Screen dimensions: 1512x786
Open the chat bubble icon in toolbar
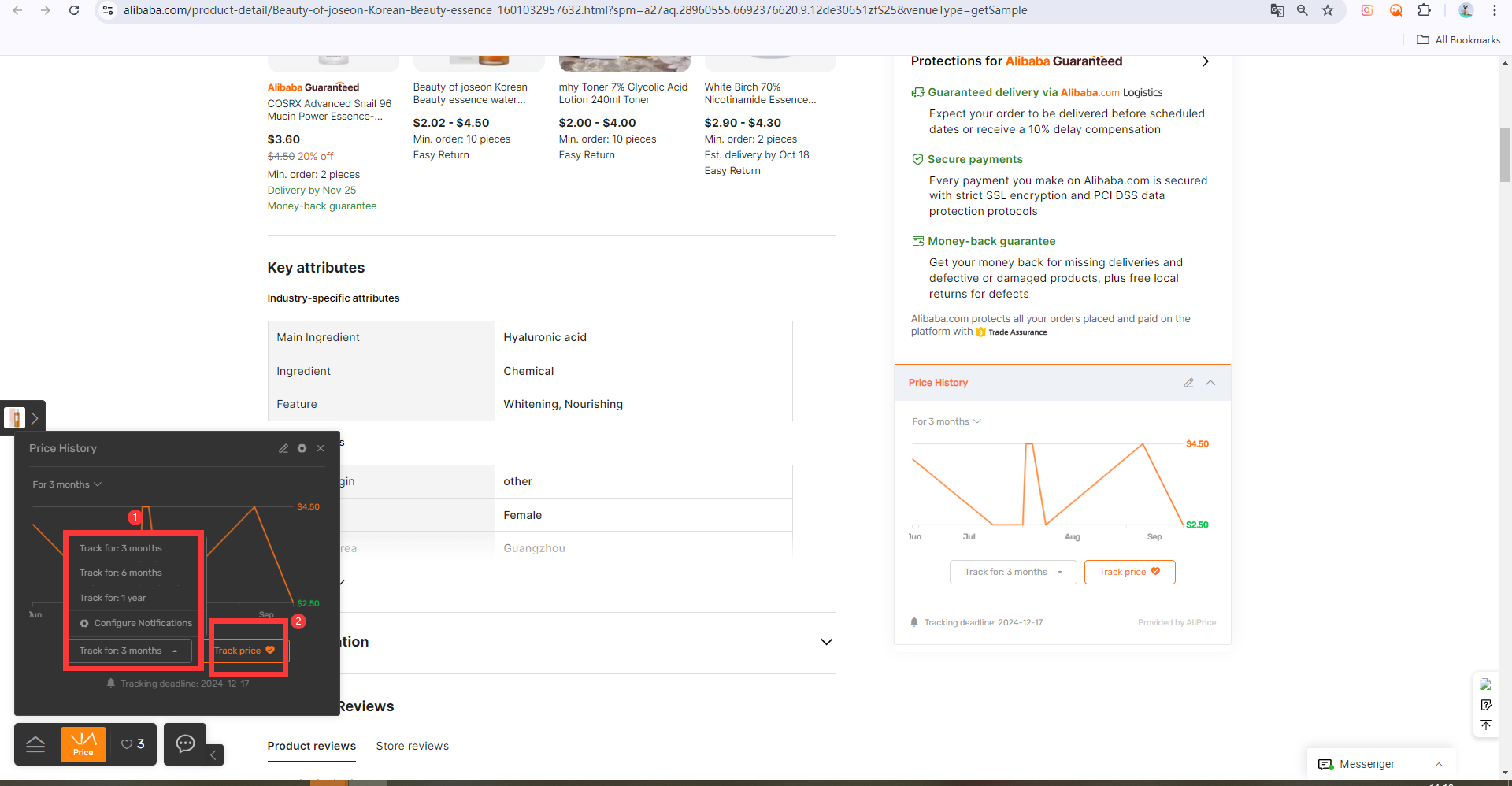click(x=185, y=743)
